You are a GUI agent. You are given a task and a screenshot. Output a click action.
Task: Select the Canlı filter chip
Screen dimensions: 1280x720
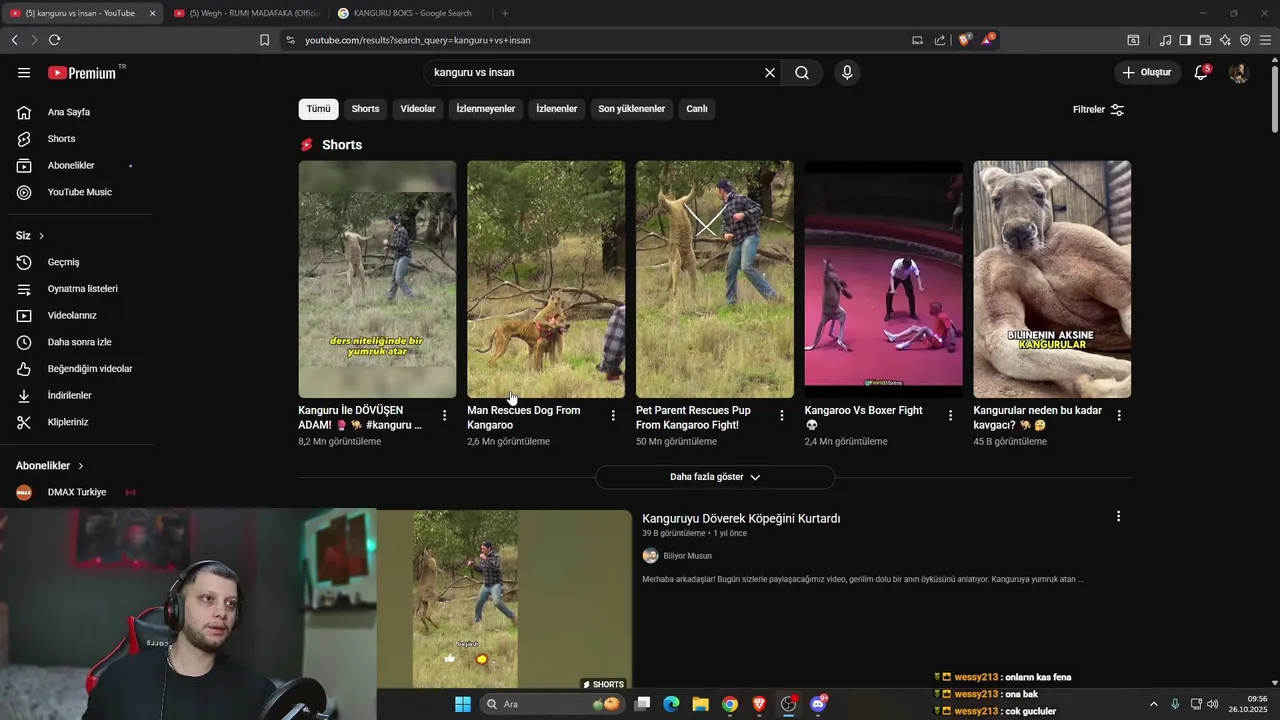[697, 109]
